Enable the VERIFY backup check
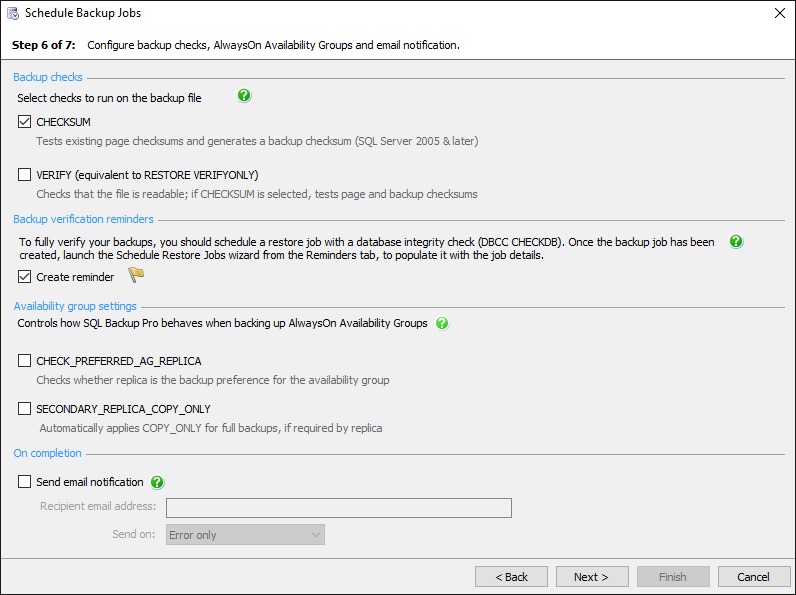This screenshot has width=796, height=595. [24, 175]
